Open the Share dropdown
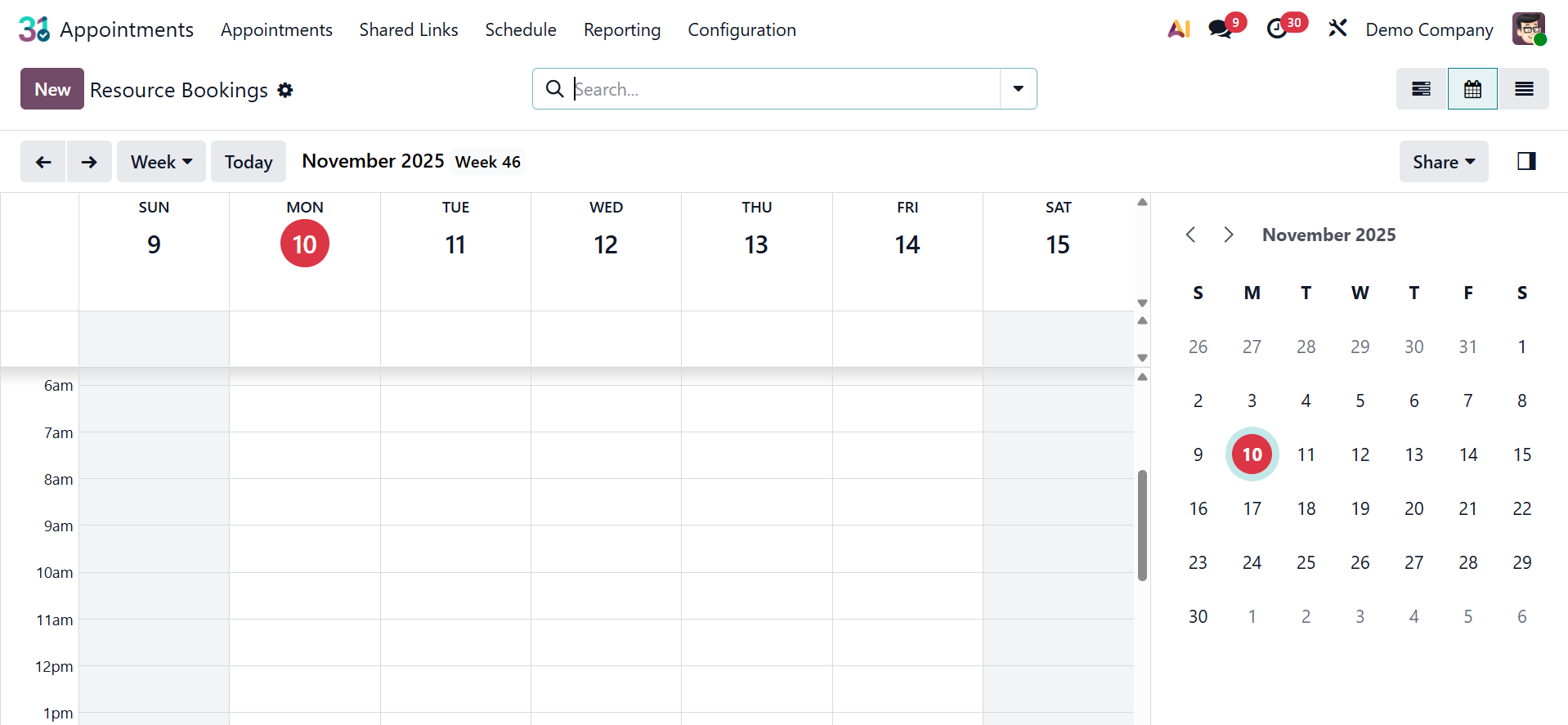The width and height of the screenshot is (1568, 725). tap(1444, 162)
